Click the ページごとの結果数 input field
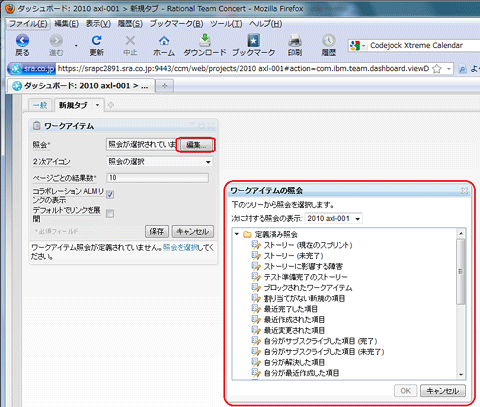 (157, 178)
